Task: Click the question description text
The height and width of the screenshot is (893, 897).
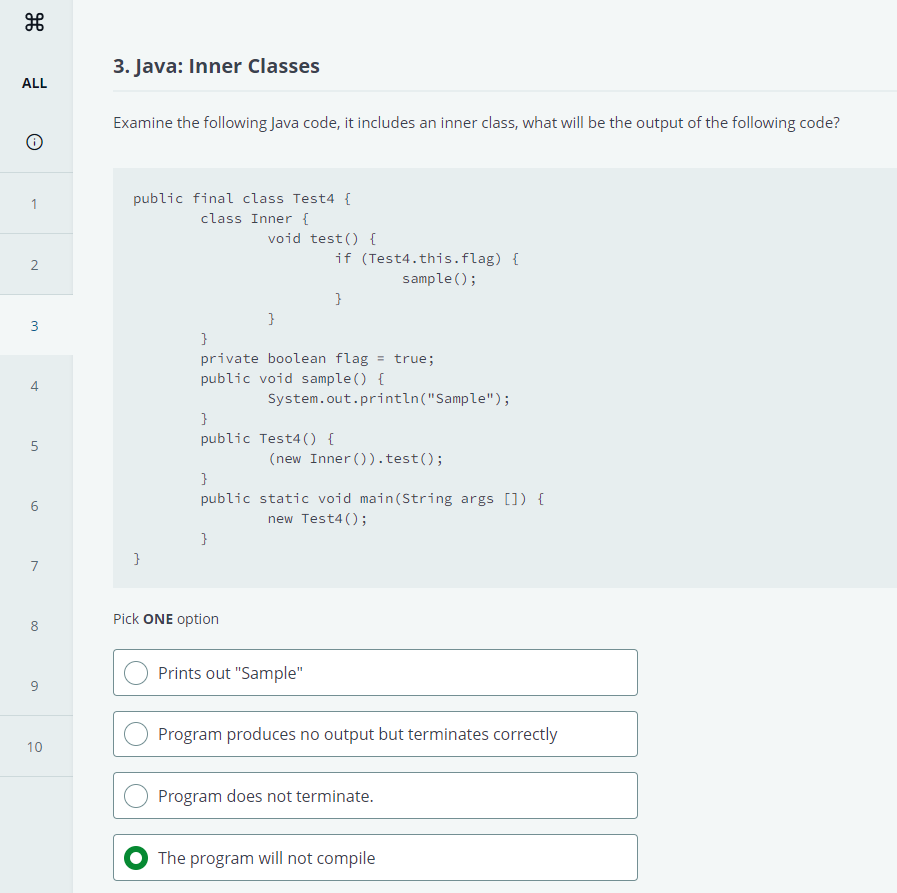Action: point(476,123)
